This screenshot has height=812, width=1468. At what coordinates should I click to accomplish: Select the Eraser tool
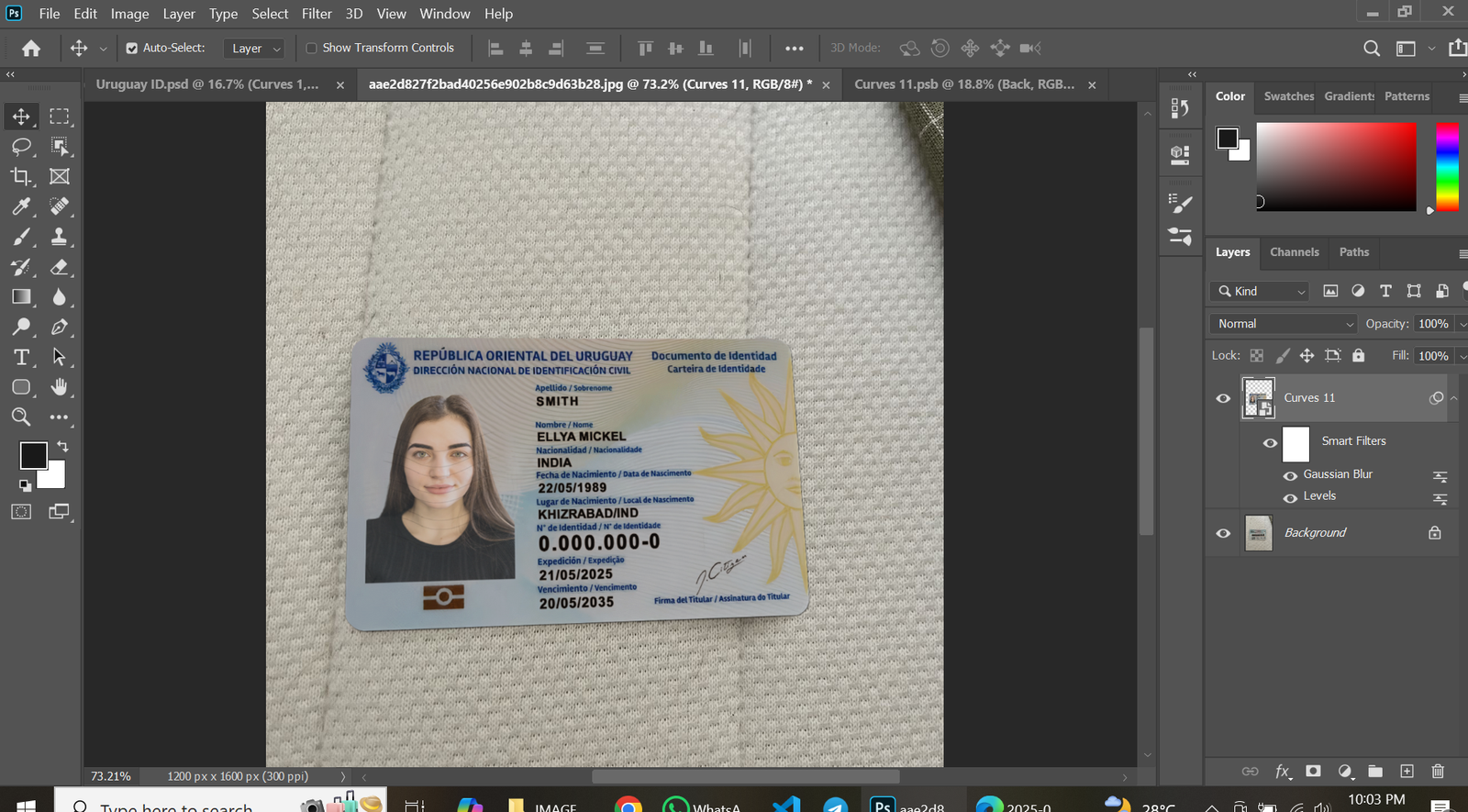[59, 267]
